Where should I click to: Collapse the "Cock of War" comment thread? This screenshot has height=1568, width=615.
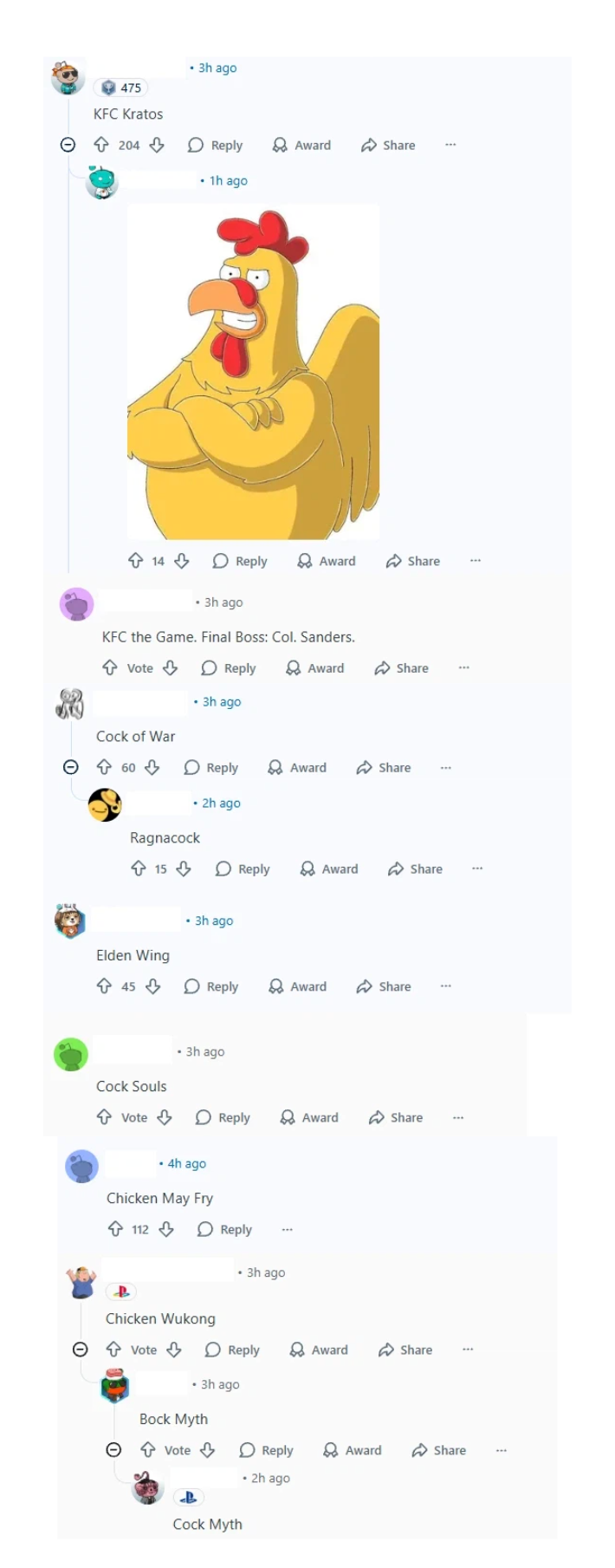point(71,767)
